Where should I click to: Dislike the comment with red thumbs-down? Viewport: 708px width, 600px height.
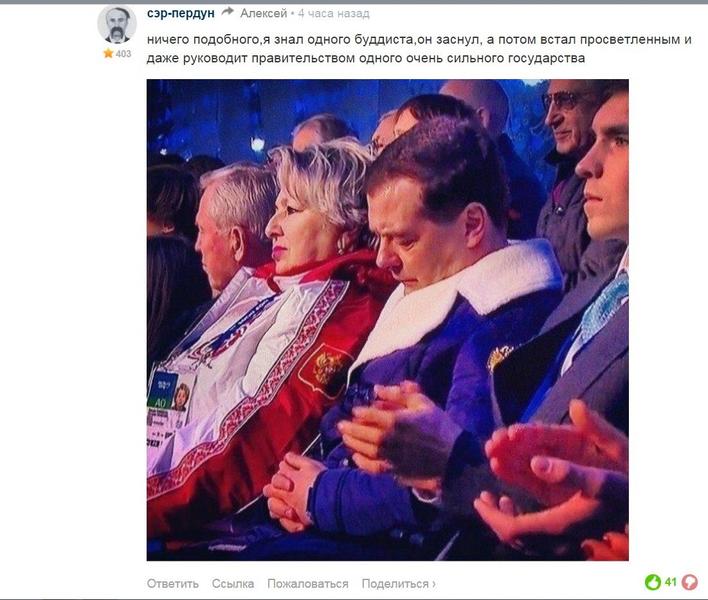tap(690, 582)
